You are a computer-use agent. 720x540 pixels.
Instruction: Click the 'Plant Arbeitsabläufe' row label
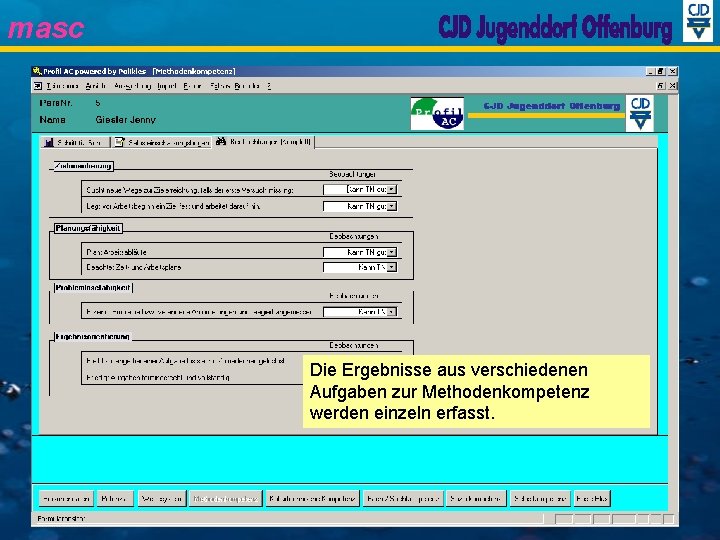tap(117, 252)
